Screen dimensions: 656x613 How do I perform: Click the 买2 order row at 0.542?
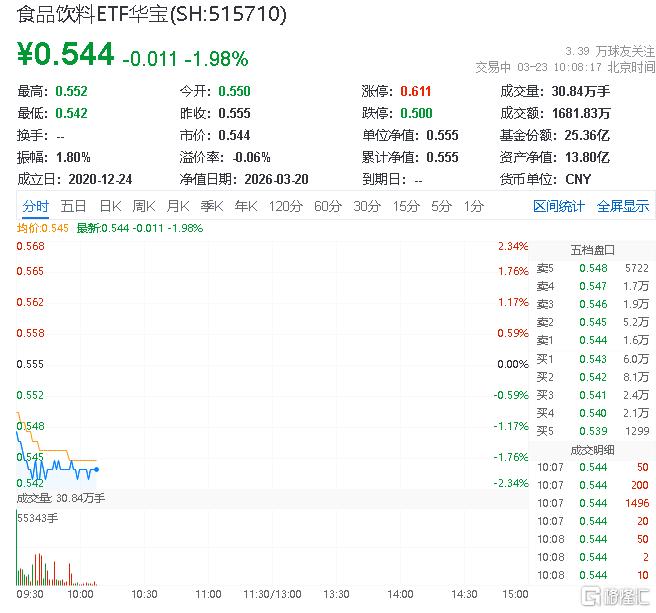pos(592,377)
